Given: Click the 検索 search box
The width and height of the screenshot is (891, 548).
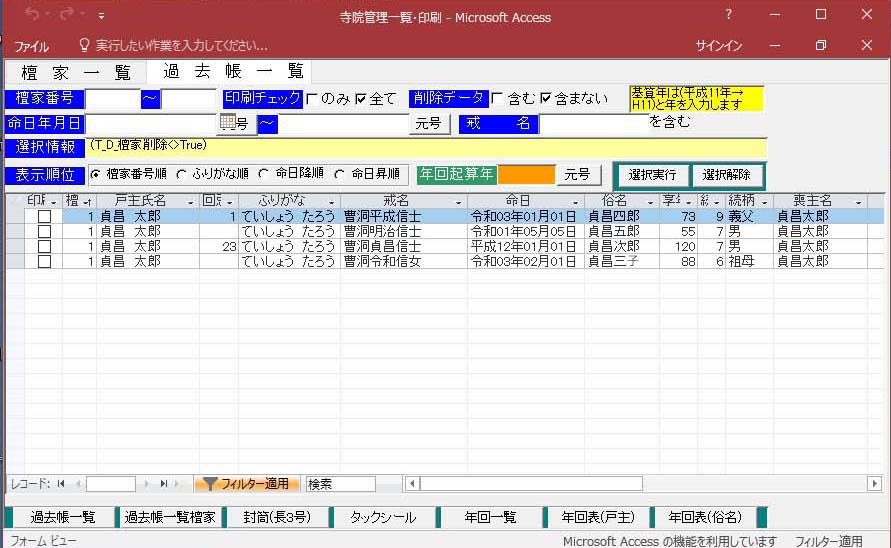Looking at the screenshot, I should [340, 484].
